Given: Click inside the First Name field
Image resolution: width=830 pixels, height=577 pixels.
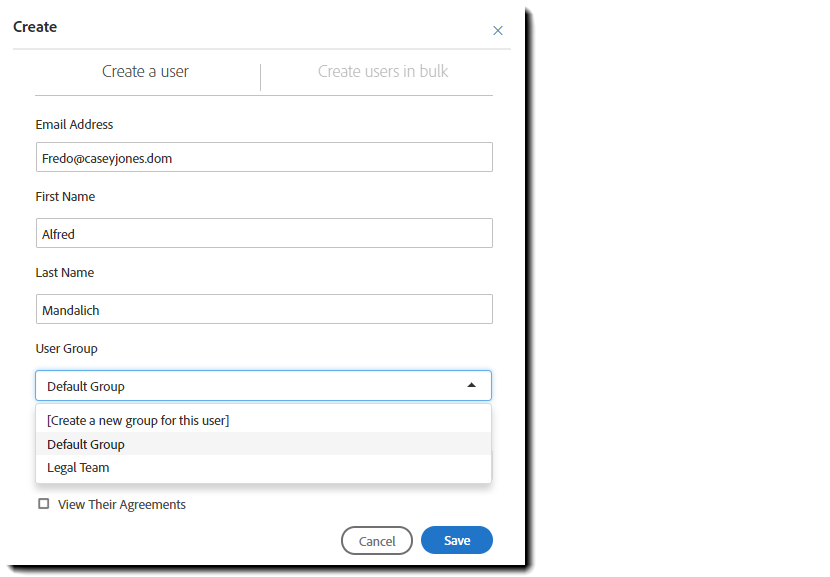Looking at the screenshot, I should [x=263, y=233].
